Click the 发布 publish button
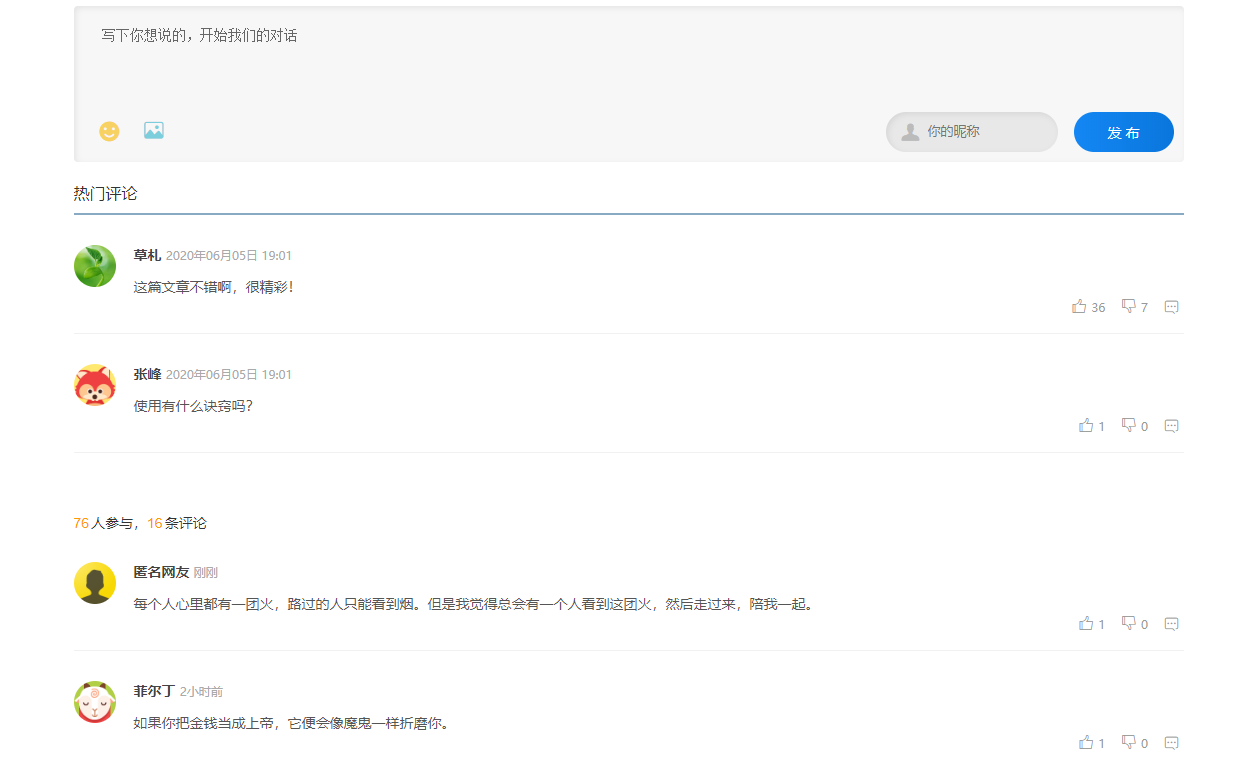This screenshot has width=1255, height=763. tap(1123, 132)
